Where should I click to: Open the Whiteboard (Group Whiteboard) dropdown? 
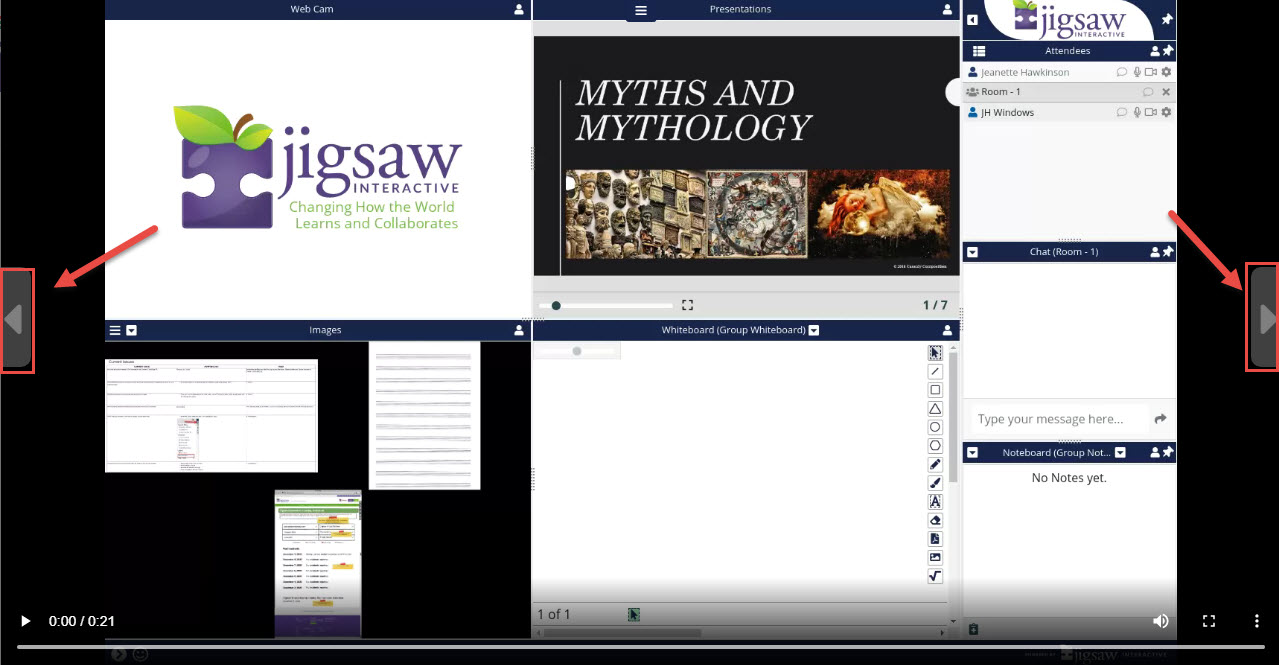814,330
